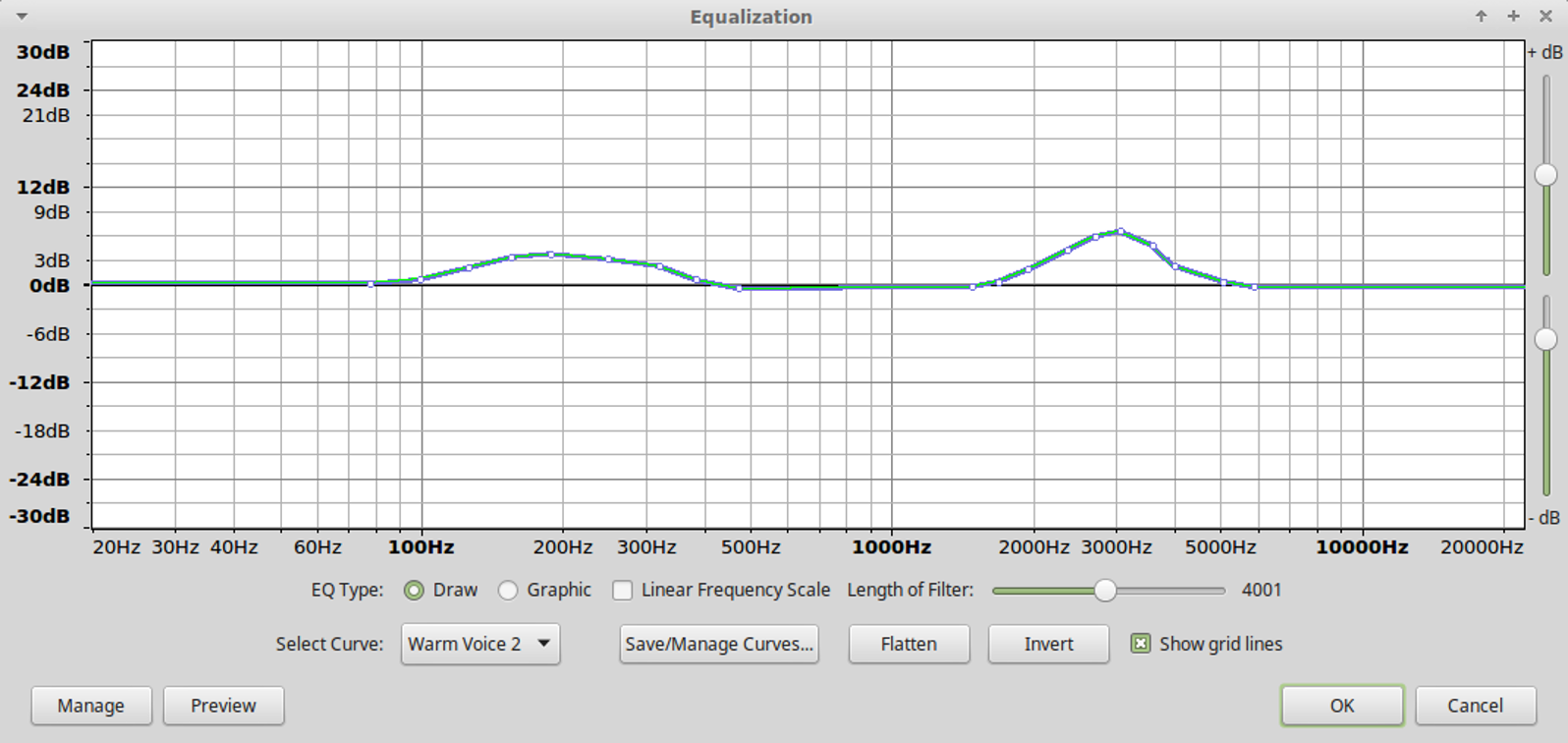The image size is (1568, 743).
Task: Click the shade (up arrow) window button
Action: coord(1482,17)
